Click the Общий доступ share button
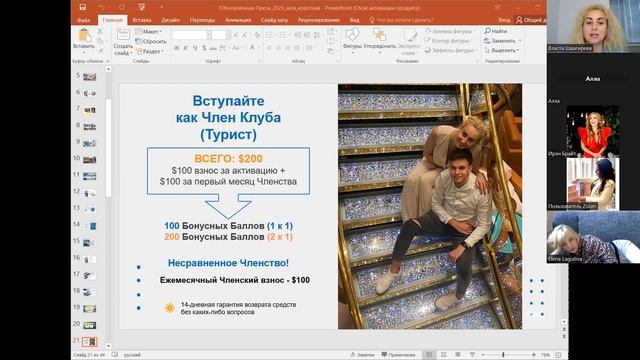Screen dimensions: 640x360 point(531,20)
